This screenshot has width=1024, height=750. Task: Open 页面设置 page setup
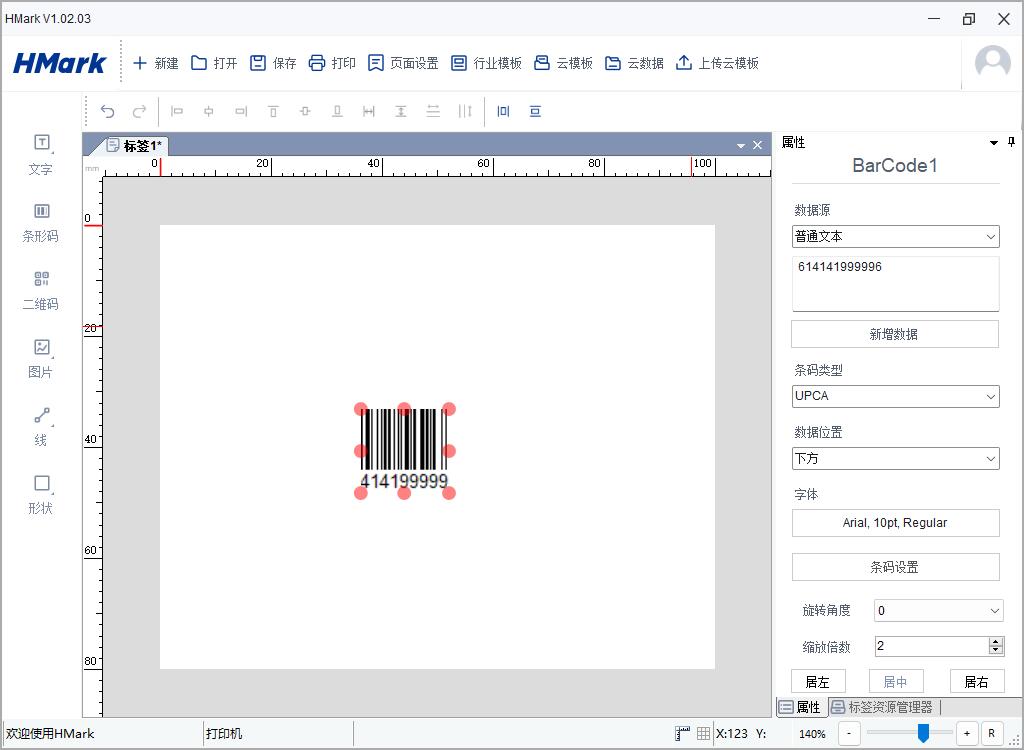(402, 63)
